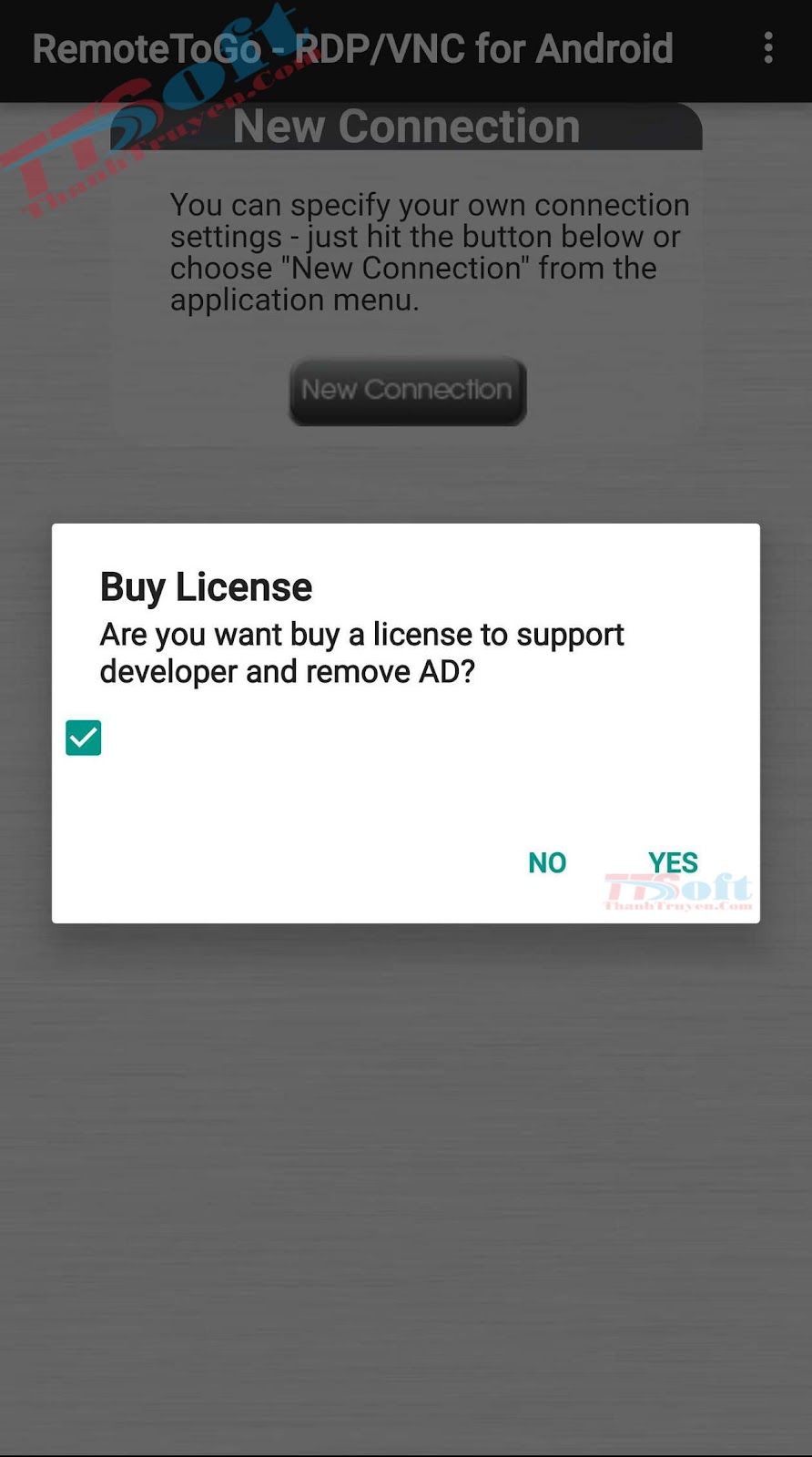The height and width of the screenshot is (1457, 812).
Task: Click the connection settings instruction paragraph
Action: coord(430,252)
